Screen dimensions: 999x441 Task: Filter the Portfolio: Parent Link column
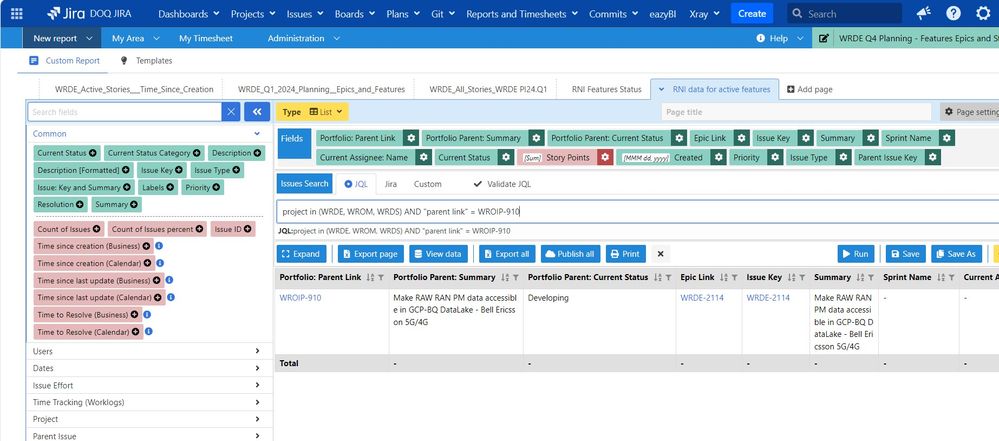click(x=381, y=278)
